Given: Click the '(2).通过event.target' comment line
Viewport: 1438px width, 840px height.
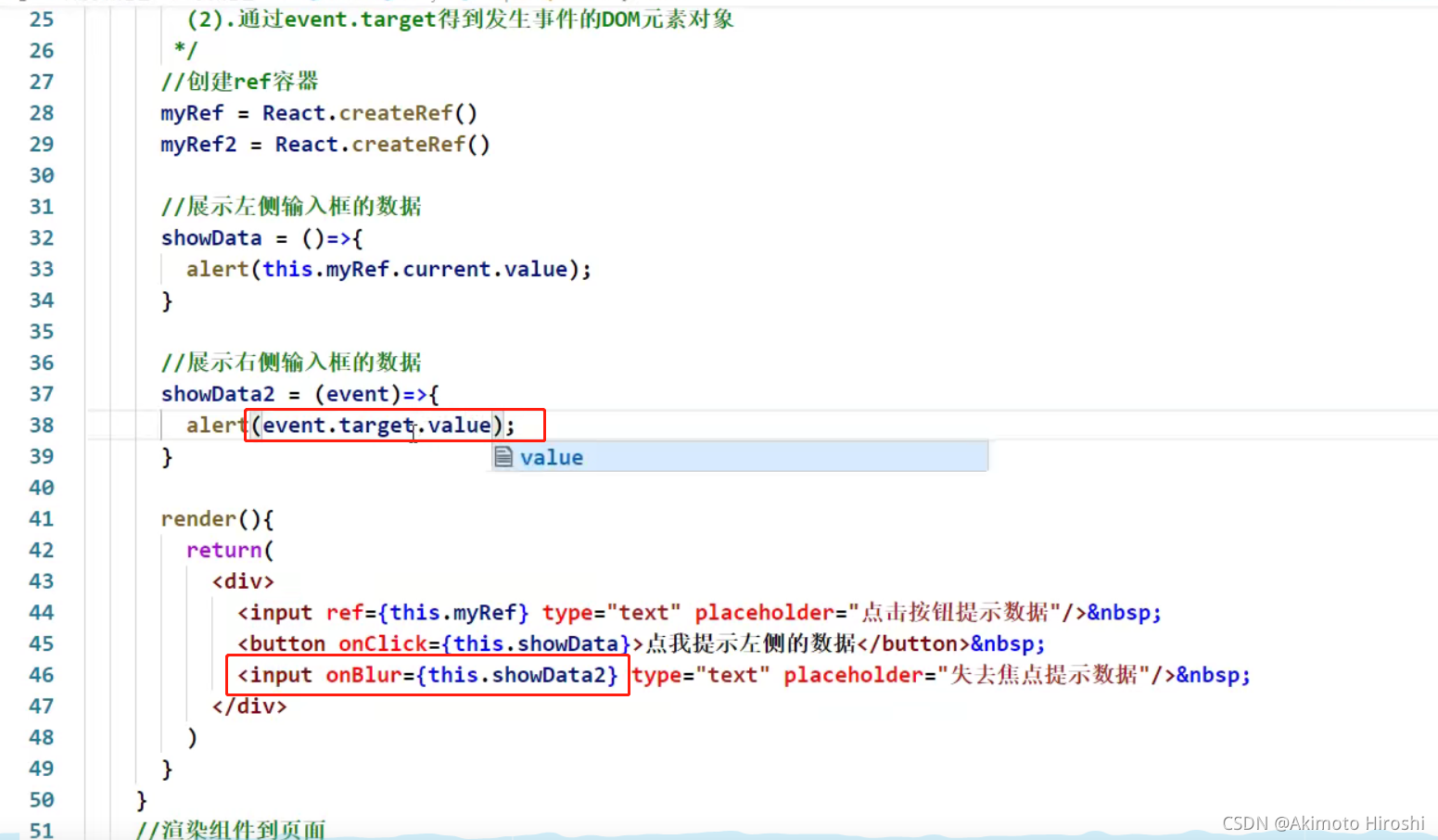Looking at the screenshot, I should [x=460, y=19].
